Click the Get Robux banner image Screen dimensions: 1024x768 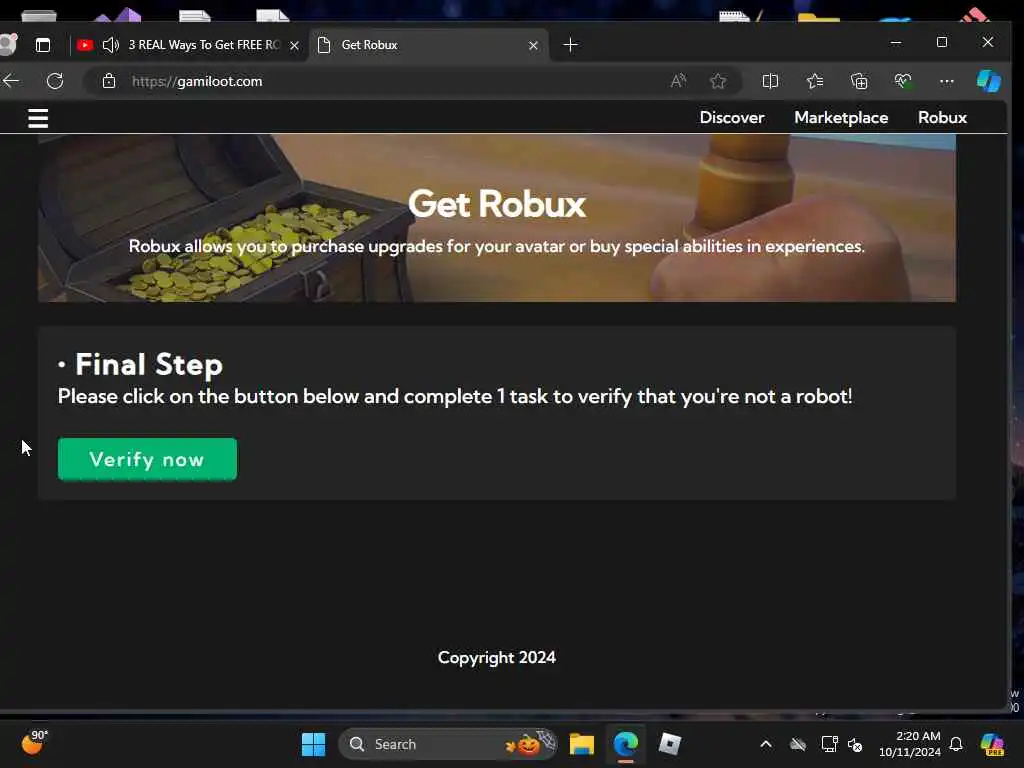pos(496,217)
